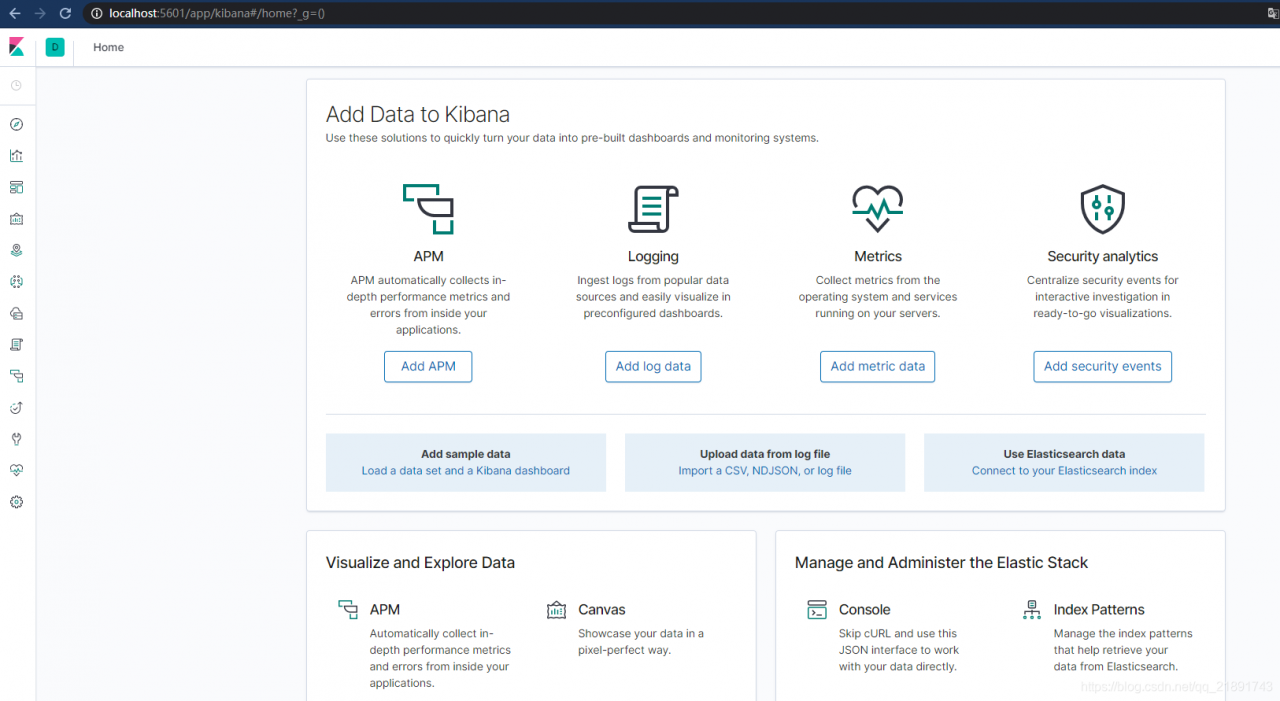
Task: Click the Metrics title text
Action: (878, 257)
